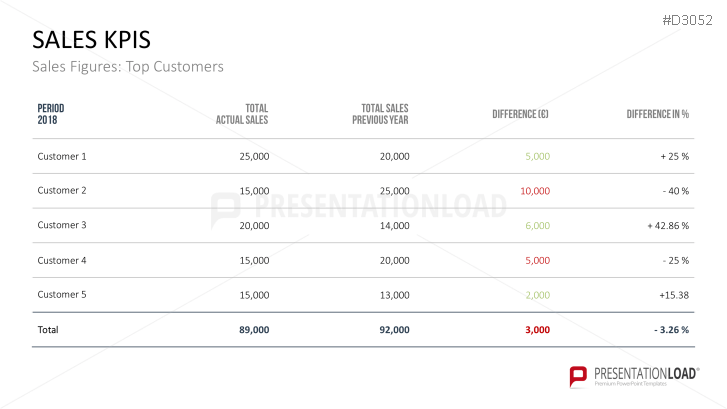Screen dimensions: 727x409
Task: Click the Customer 4 row label
Action: pyautogui.click(x=62, y=260)
